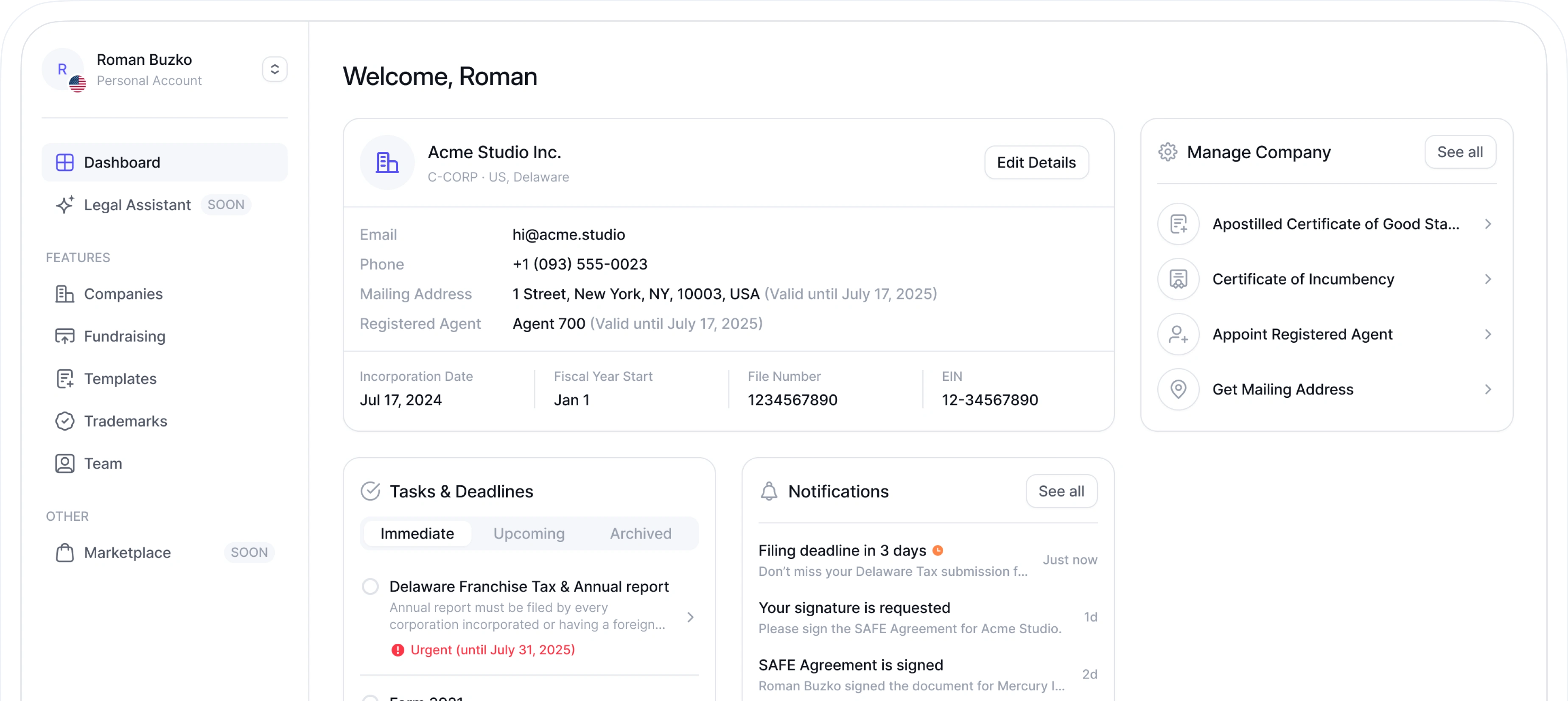
Task: Click the Edit Details button
Action: click(1036, 162)
